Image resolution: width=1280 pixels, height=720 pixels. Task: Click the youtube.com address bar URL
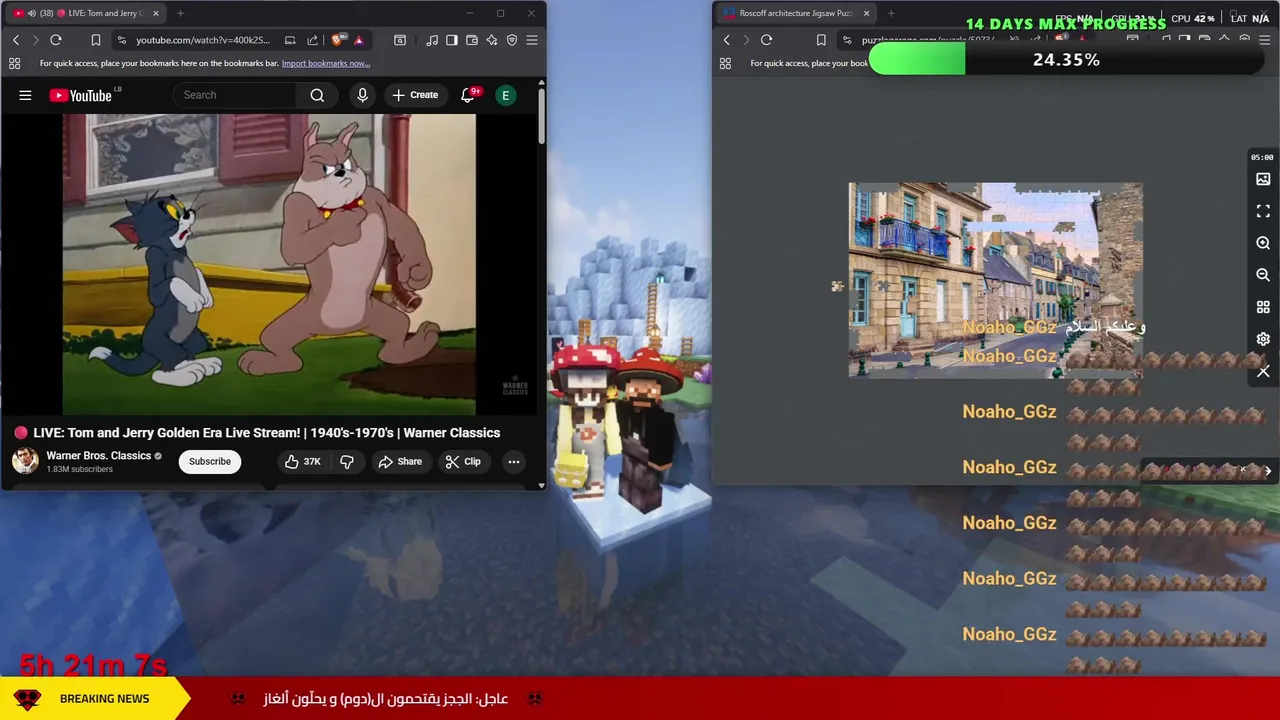pyautogui.click(x=203, y=40)
